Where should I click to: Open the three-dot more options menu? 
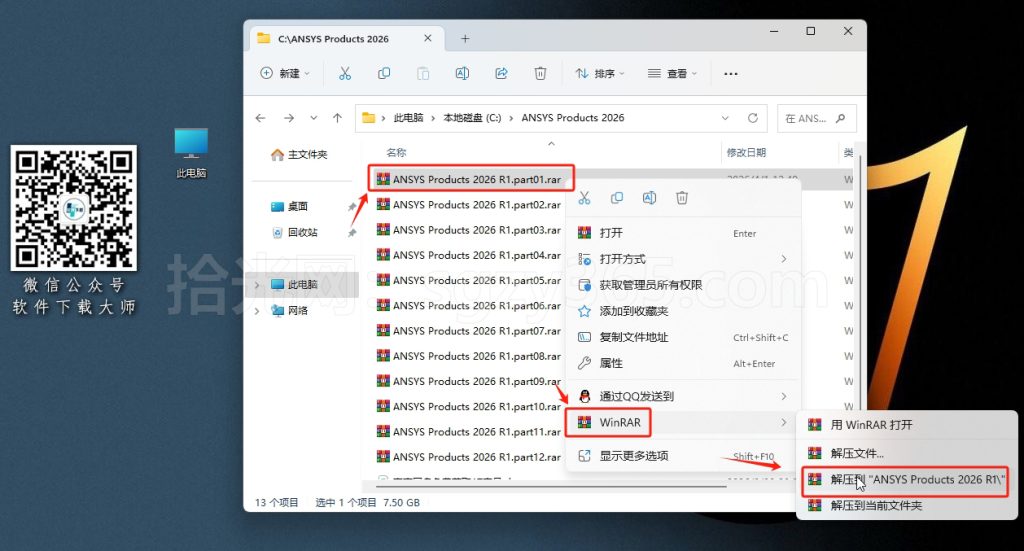click(731, 74)
